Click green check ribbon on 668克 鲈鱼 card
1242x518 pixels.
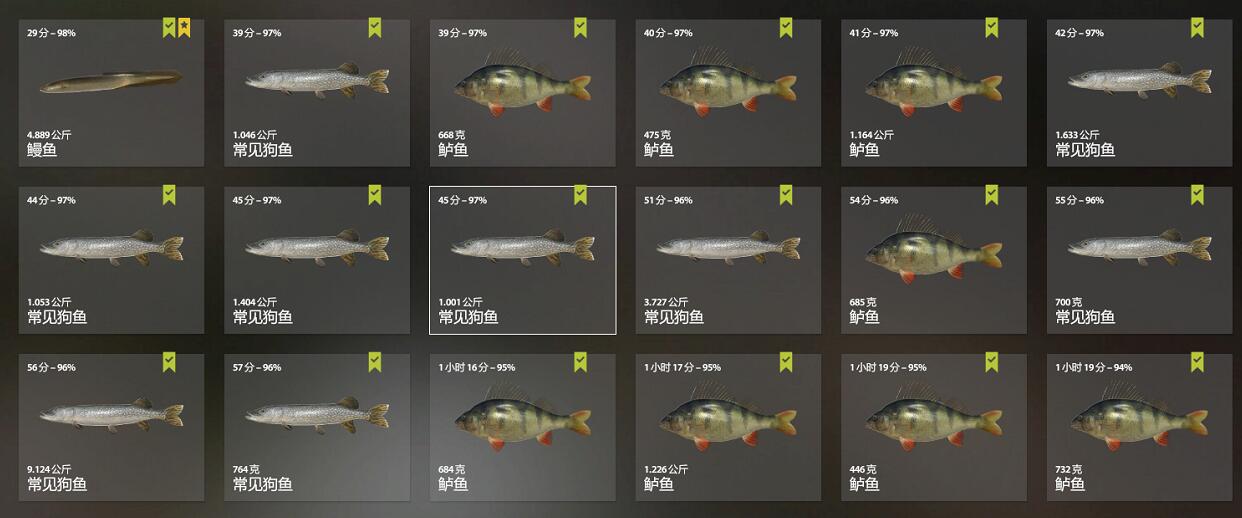point(580,28)
